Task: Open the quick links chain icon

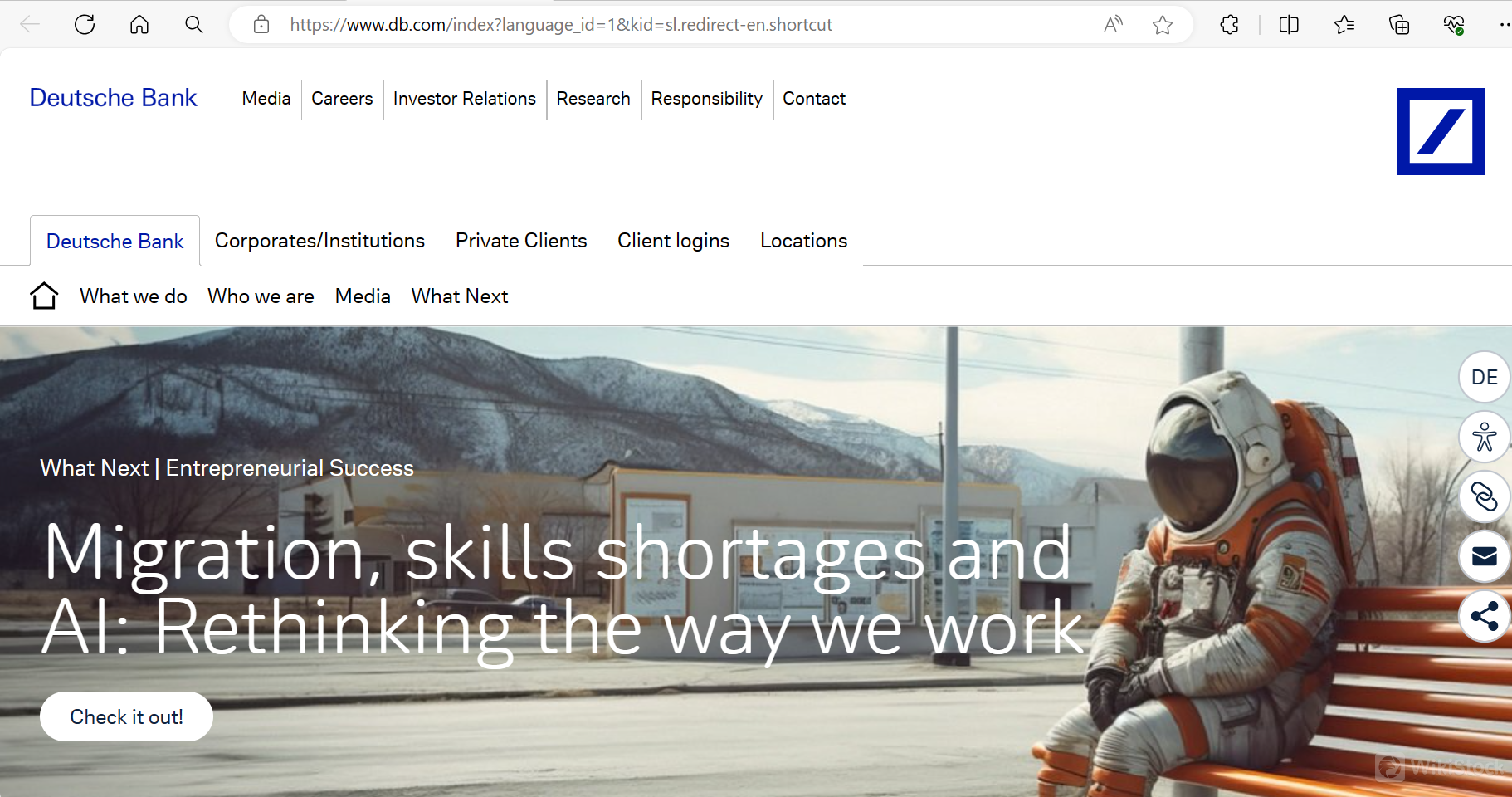Action: pyautogui.click(x=1484, y=496)
